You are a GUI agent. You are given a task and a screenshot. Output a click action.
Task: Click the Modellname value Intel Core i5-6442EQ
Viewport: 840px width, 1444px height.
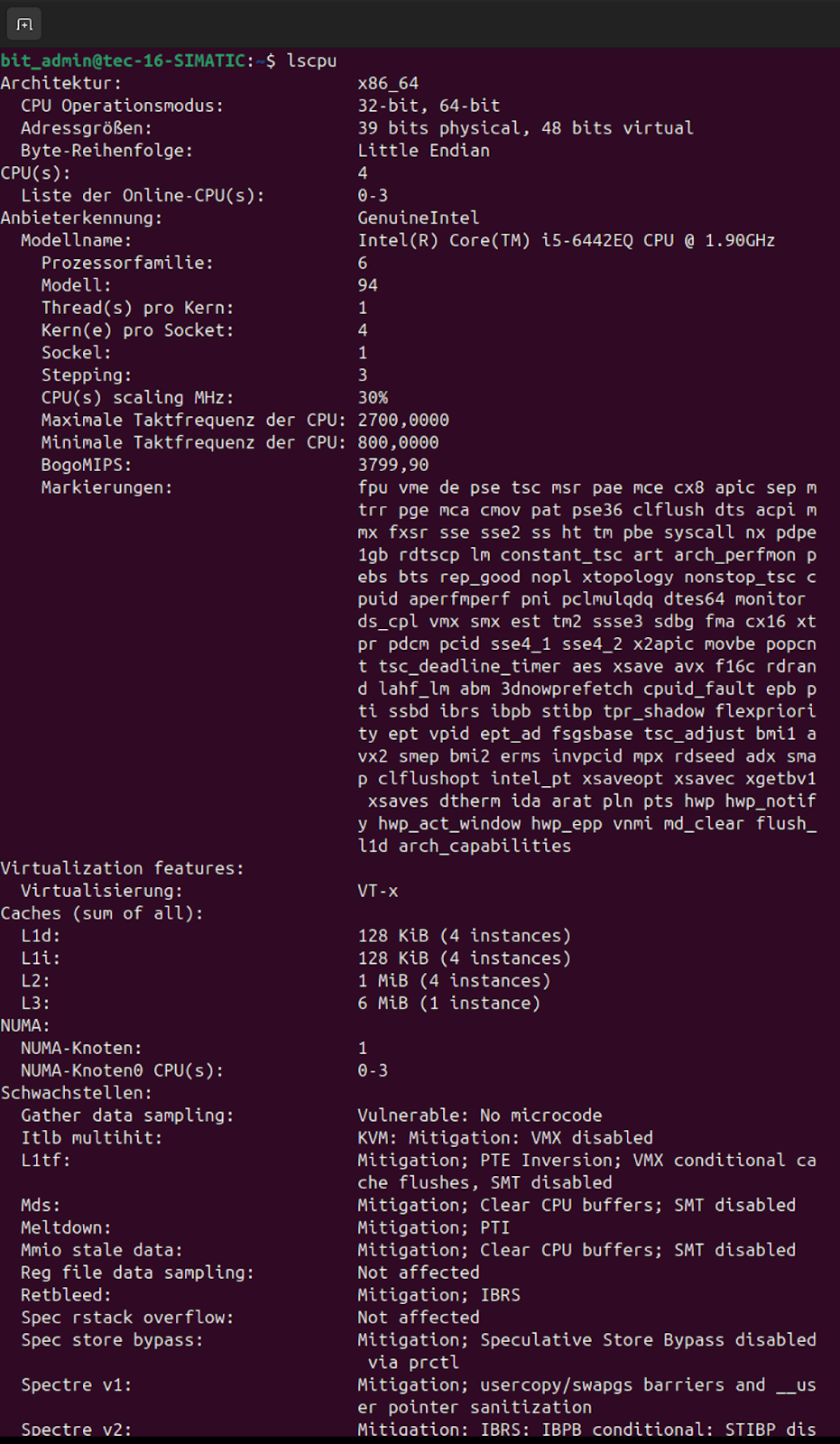(x=566, y=240)
